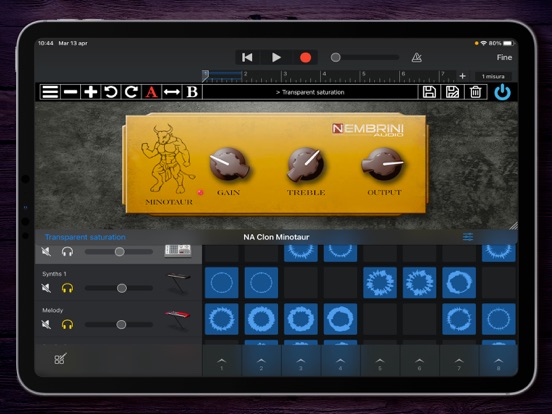The image size is (552, 414).
Task: Toggle the cell edit grid icon
Action: (60, 359)
